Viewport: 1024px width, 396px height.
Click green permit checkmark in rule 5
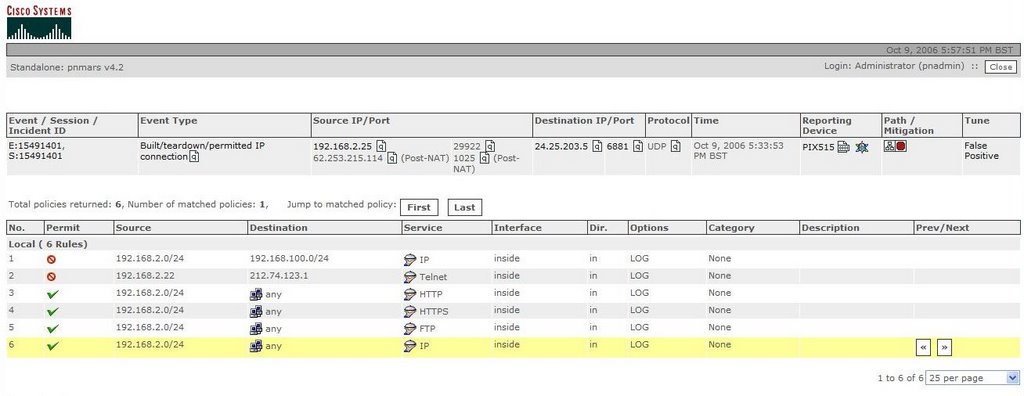[x=53, y=328]
